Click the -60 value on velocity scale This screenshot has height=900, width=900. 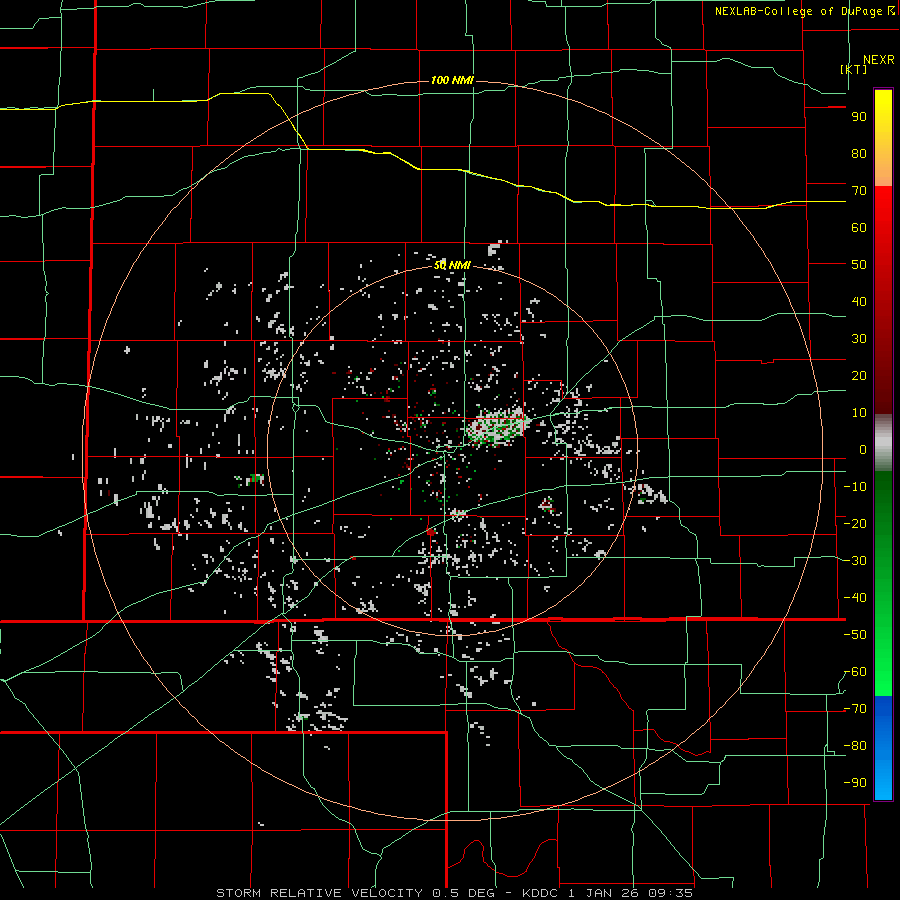[855, 672]
